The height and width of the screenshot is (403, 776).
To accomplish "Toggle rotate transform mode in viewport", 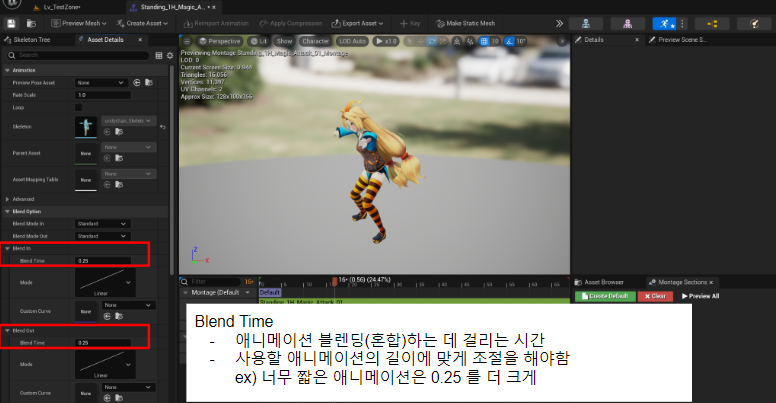I will point(432,41).
